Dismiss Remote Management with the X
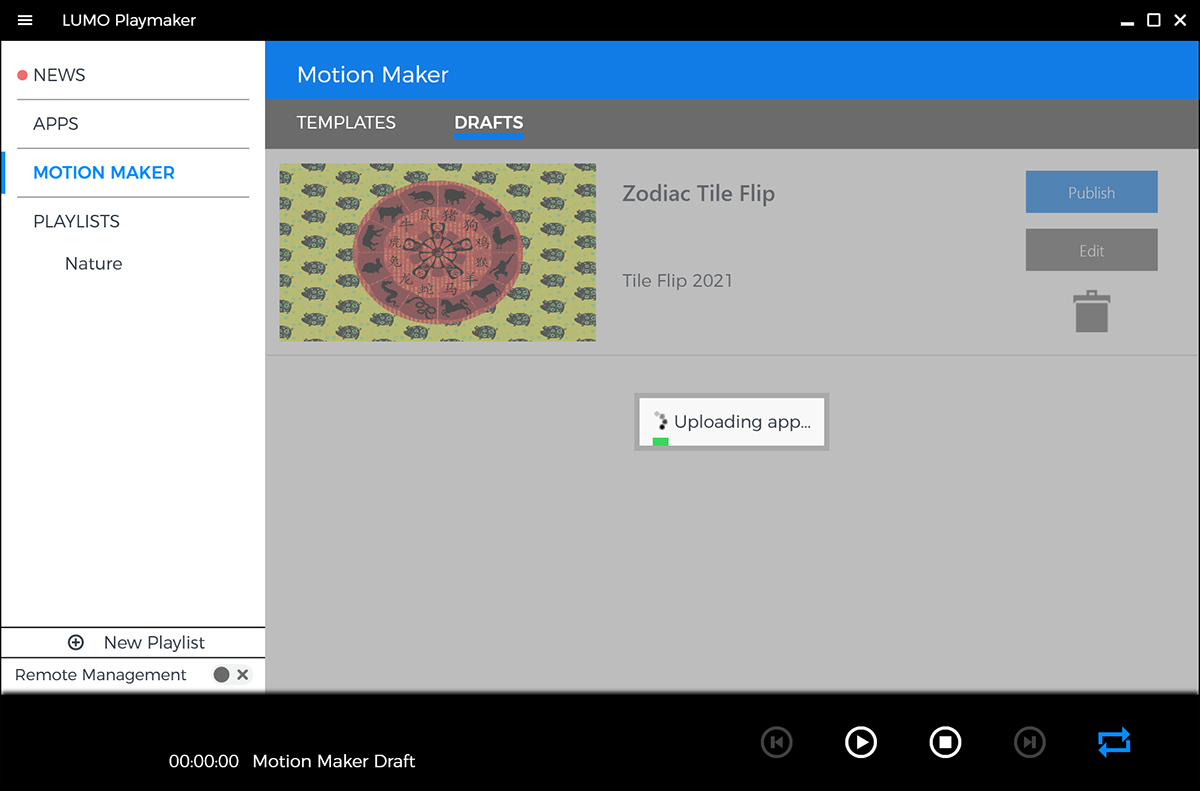 pyautogui.click(x=241, y=675)
